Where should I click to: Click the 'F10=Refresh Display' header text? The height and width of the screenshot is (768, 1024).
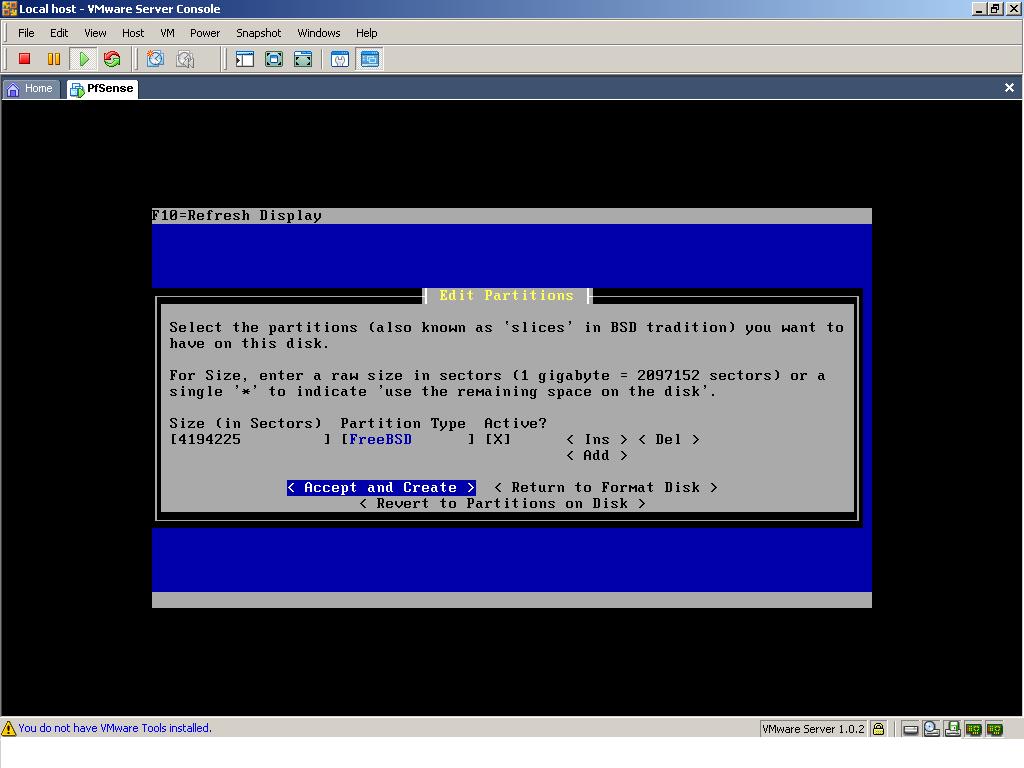pos(236,216)
